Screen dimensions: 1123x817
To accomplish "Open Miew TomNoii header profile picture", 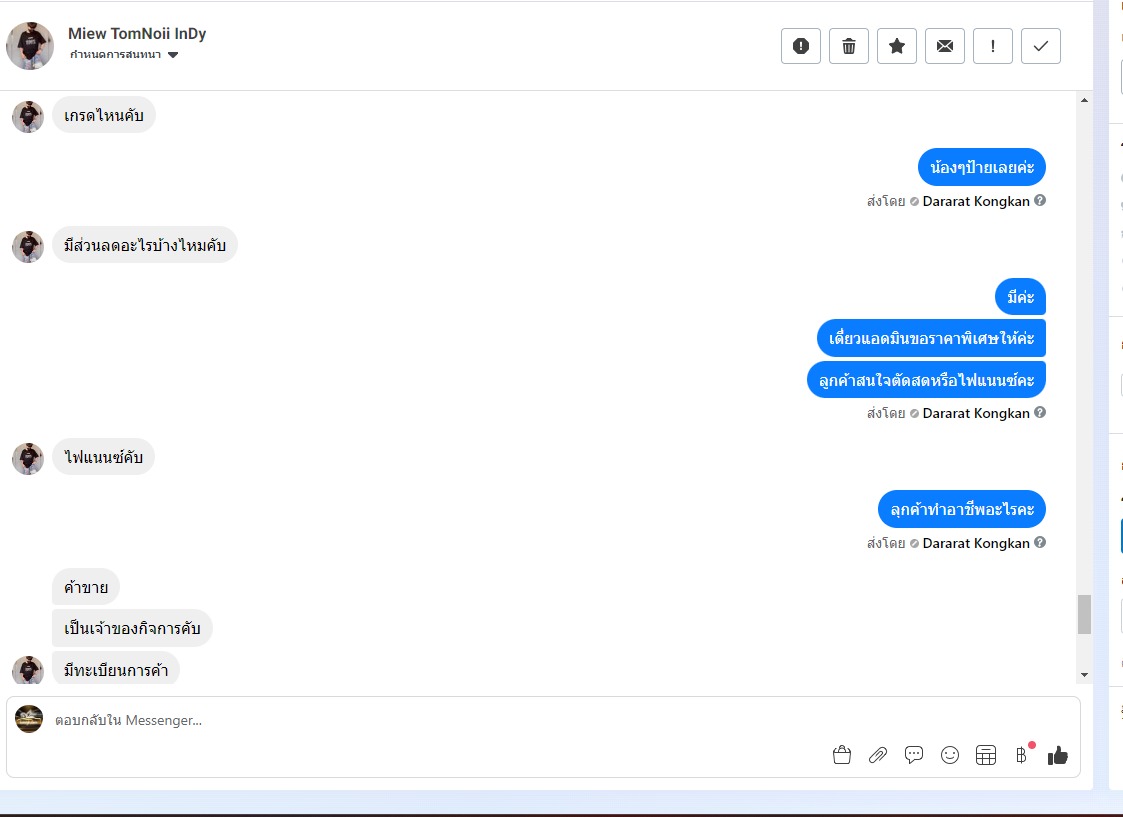I will pyautogui.click(x=30, y=46).
